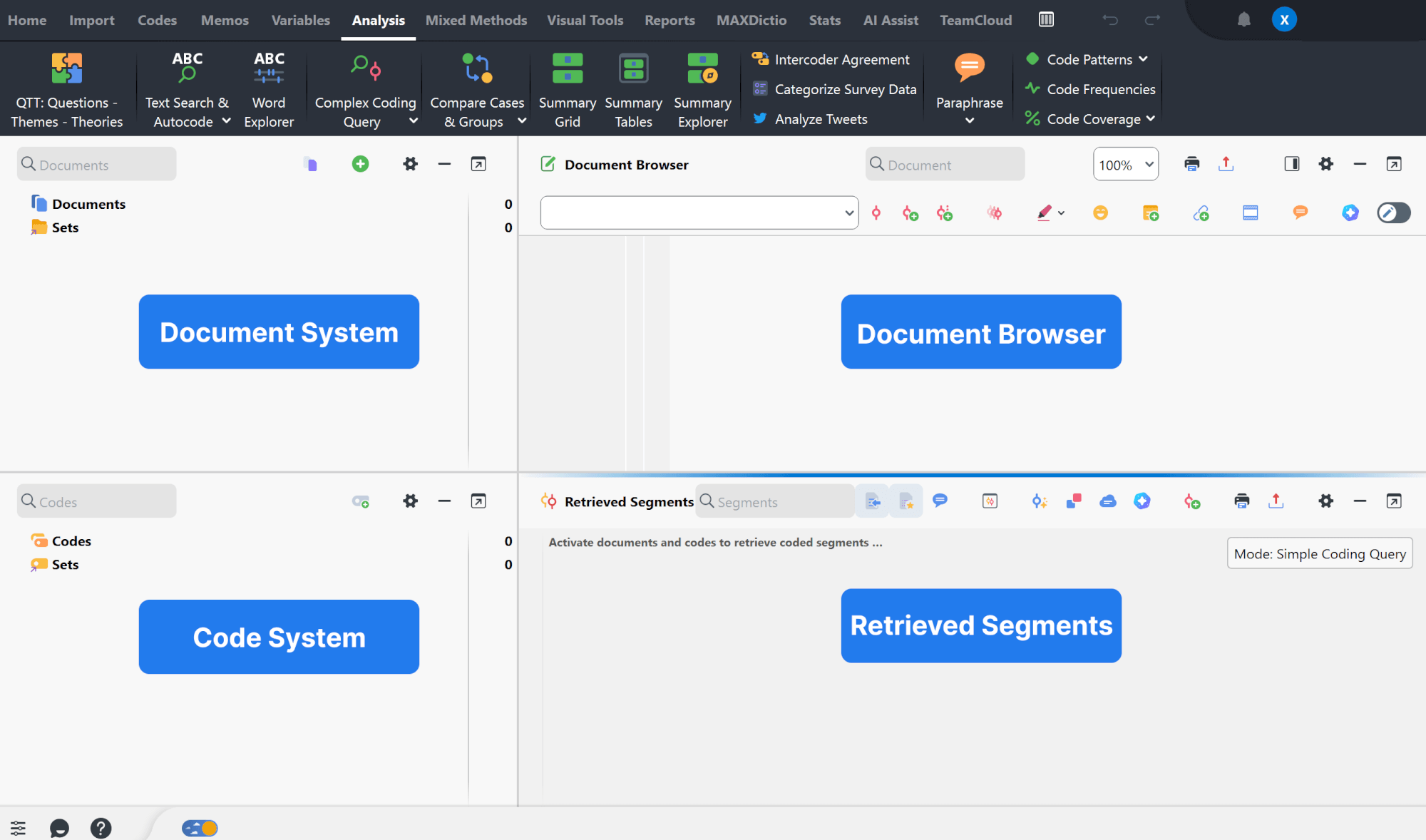
Task: Open Visual Tools tab
Action: pyautogui.click(x=585, y=20)
